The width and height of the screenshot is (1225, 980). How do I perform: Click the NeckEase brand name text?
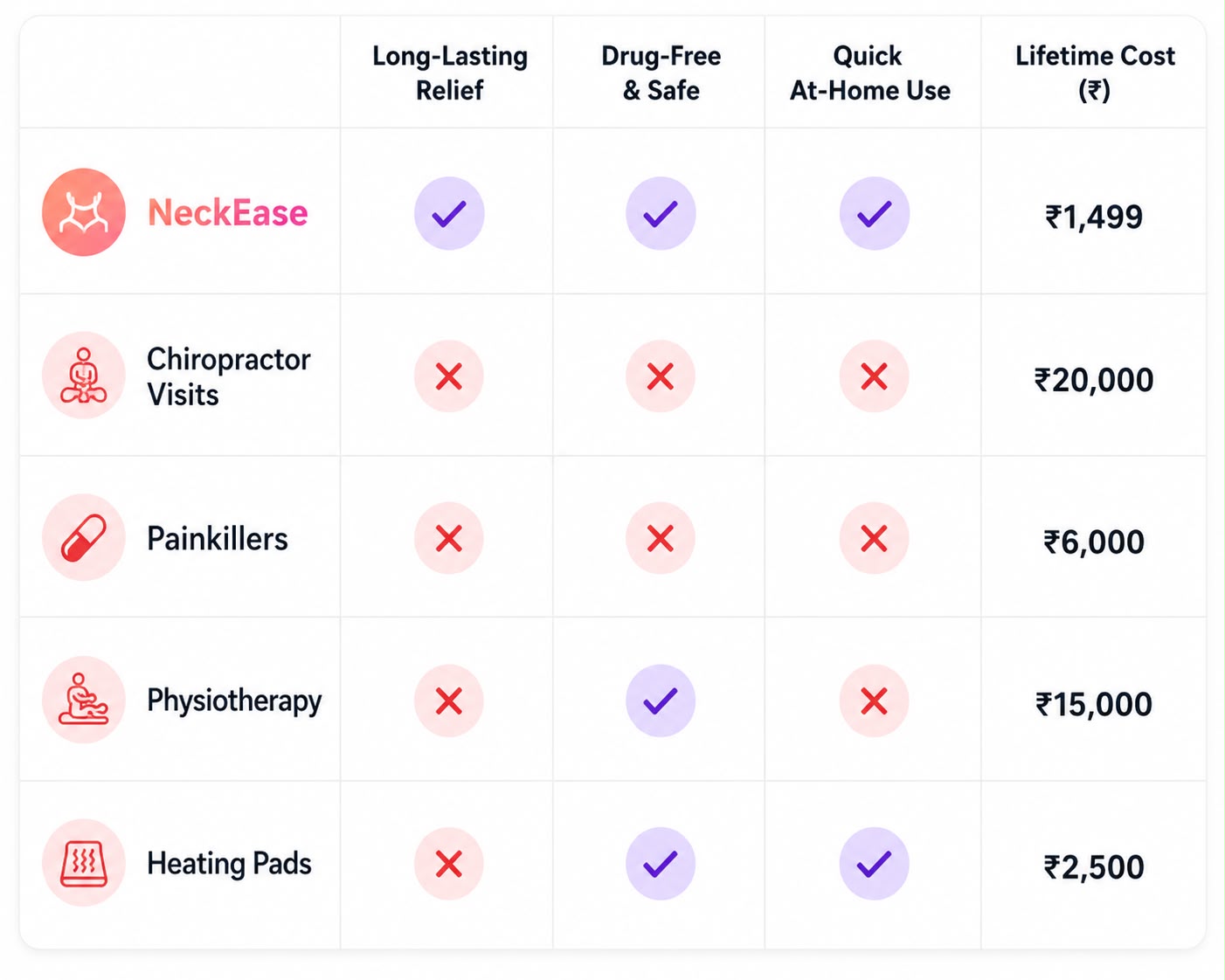(x=227, y=212)
